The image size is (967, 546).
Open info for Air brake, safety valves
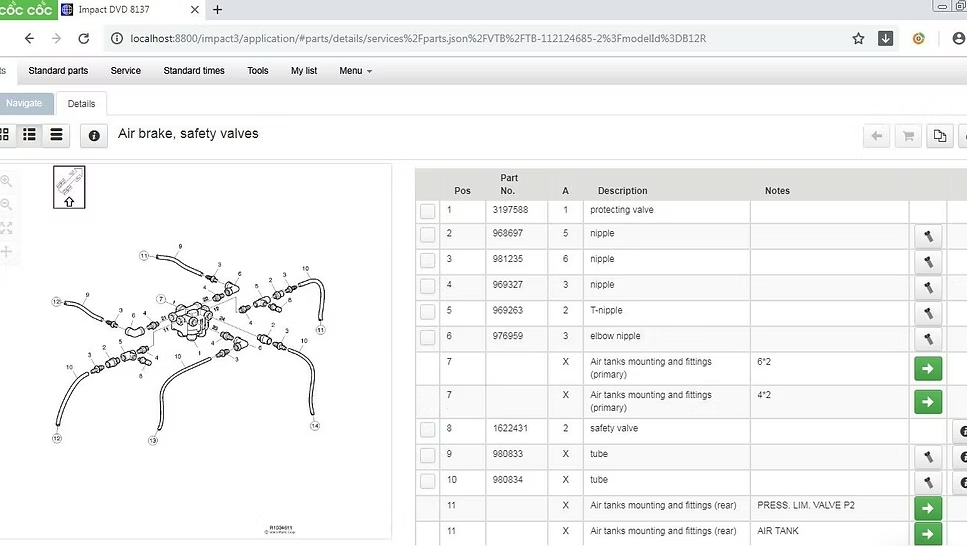[x=94, y=135]
